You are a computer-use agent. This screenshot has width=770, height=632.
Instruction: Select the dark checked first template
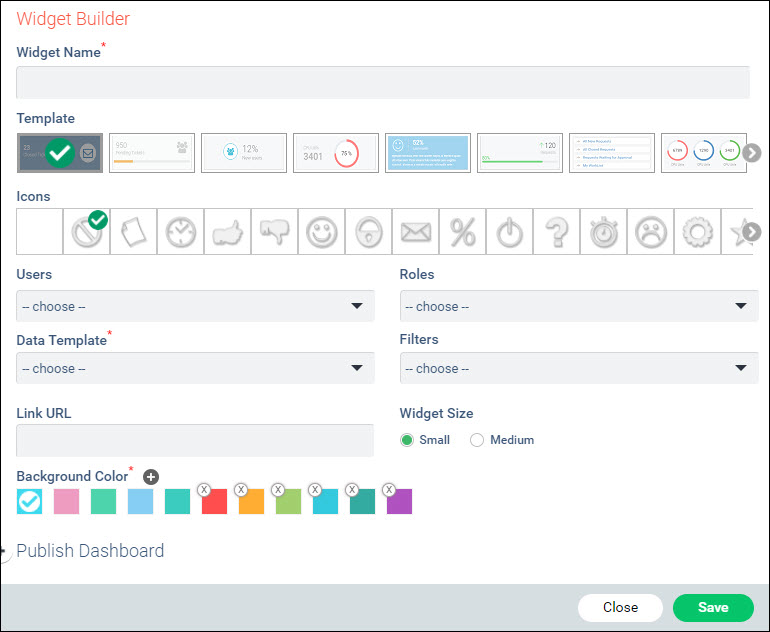tap(60, 153)
